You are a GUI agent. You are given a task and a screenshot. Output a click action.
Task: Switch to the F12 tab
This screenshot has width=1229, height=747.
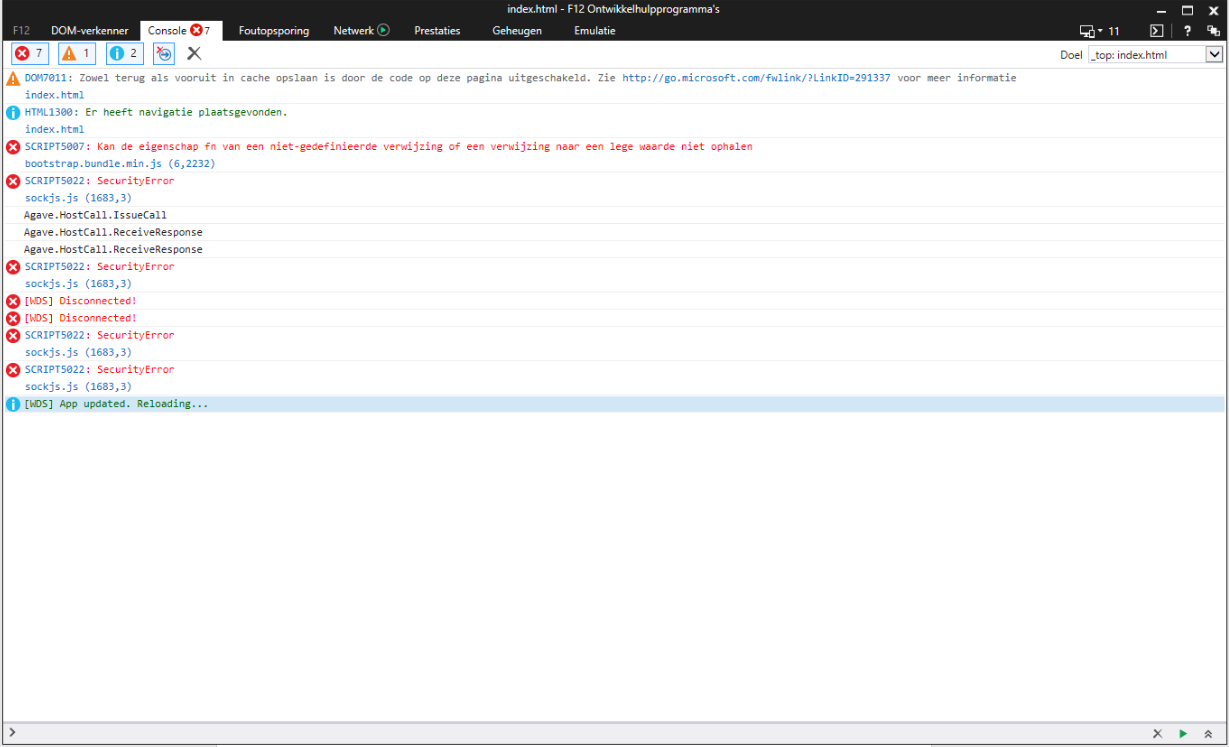click(x=21, y=31)
